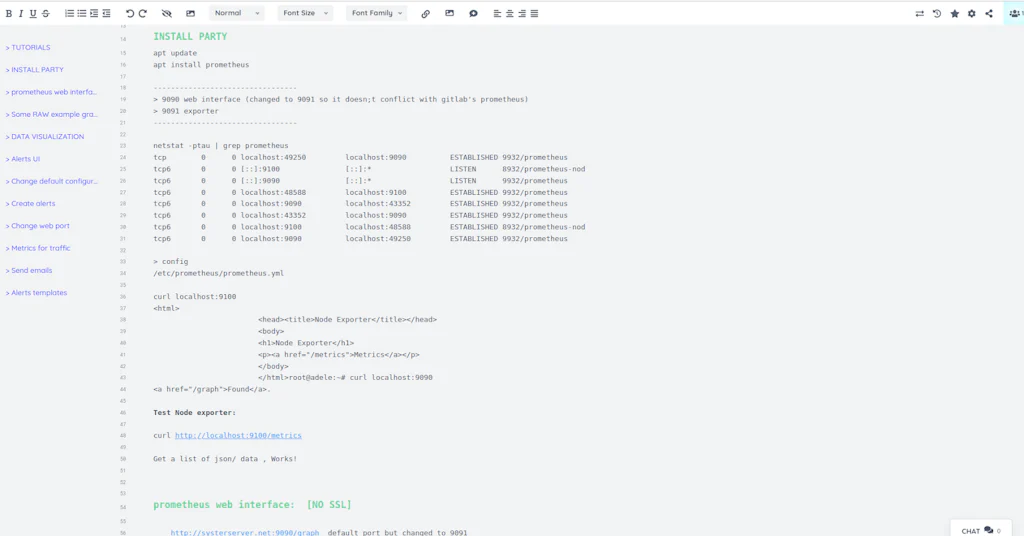The width and height of the screenshot is (1024, 536).
Task: Open the systerserver.net:9090/graph link
Action: point(245,532)
